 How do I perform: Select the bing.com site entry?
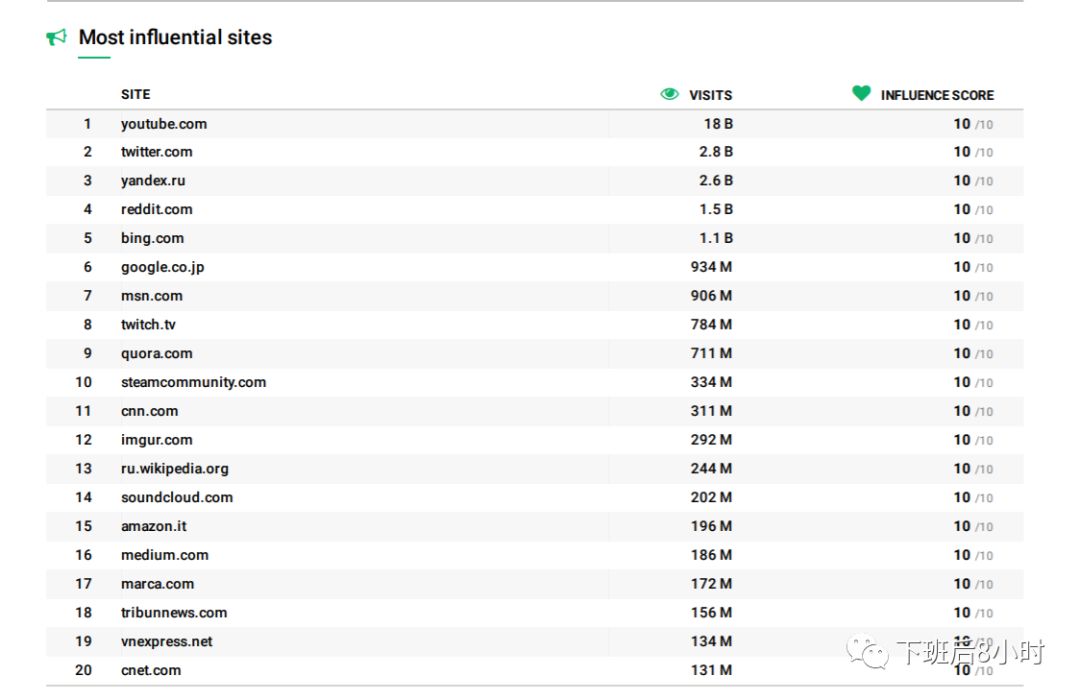click(x=152, y=238)
